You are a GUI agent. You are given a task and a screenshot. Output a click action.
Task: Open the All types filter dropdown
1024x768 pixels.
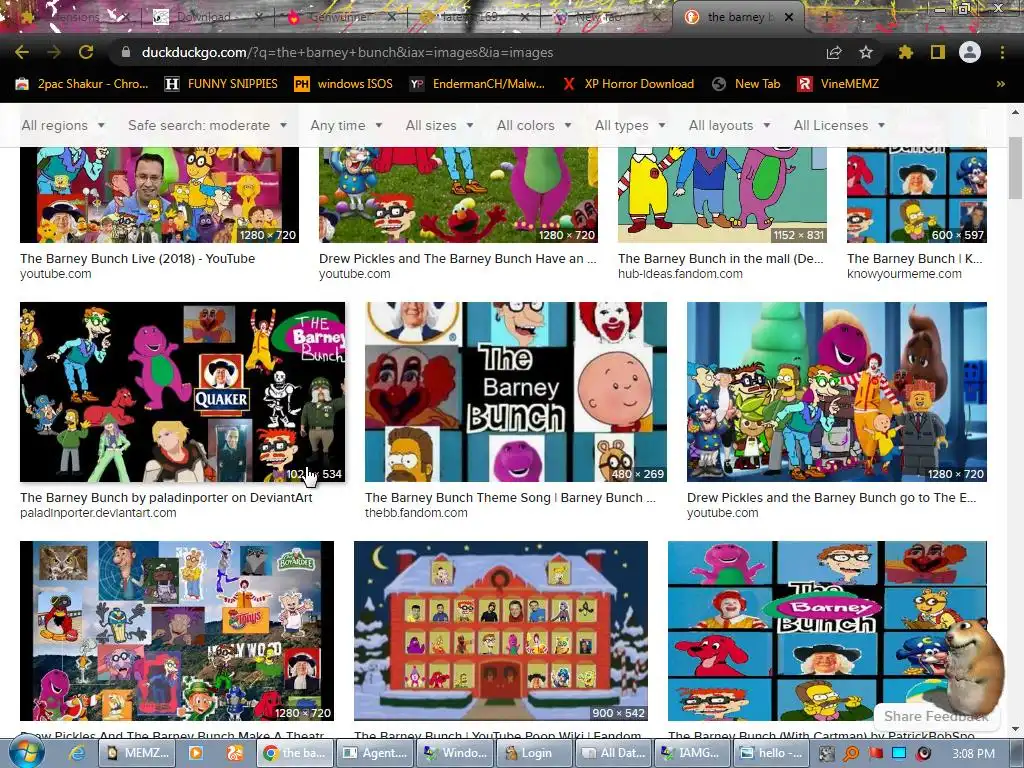tap(630, 125)
